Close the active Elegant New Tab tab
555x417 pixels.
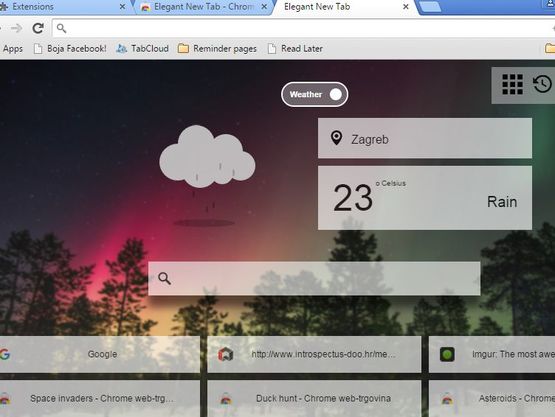tap(406, 7)
